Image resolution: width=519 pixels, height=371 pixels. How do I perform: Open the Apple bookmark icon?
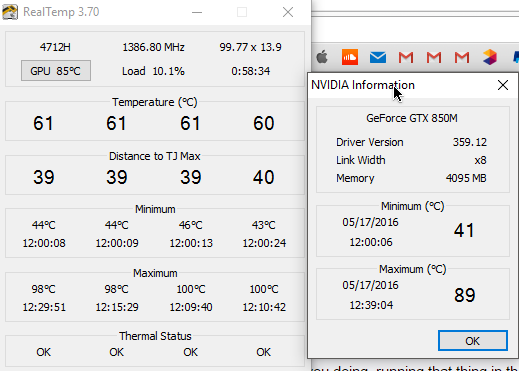click(322, 57)
